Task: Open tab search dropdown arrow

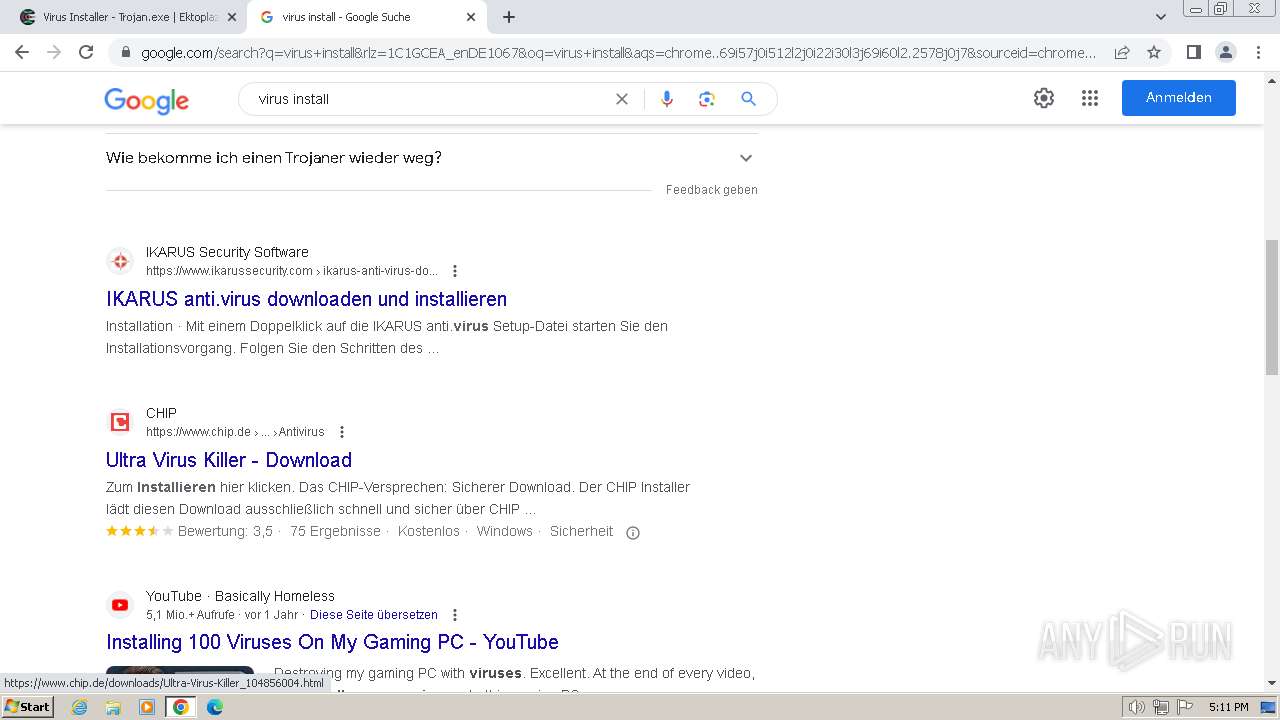Action: (1161, 17)
